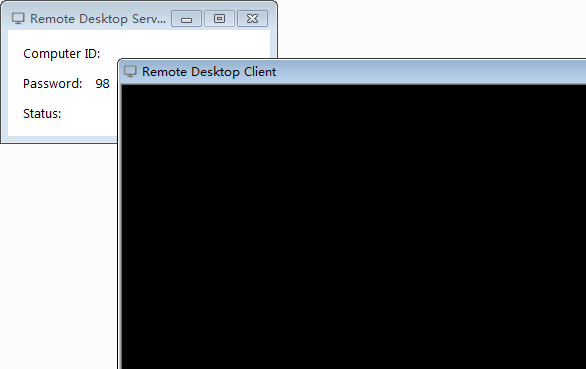Click the password value 98
The image size is (586, 369).
[102, 84]
